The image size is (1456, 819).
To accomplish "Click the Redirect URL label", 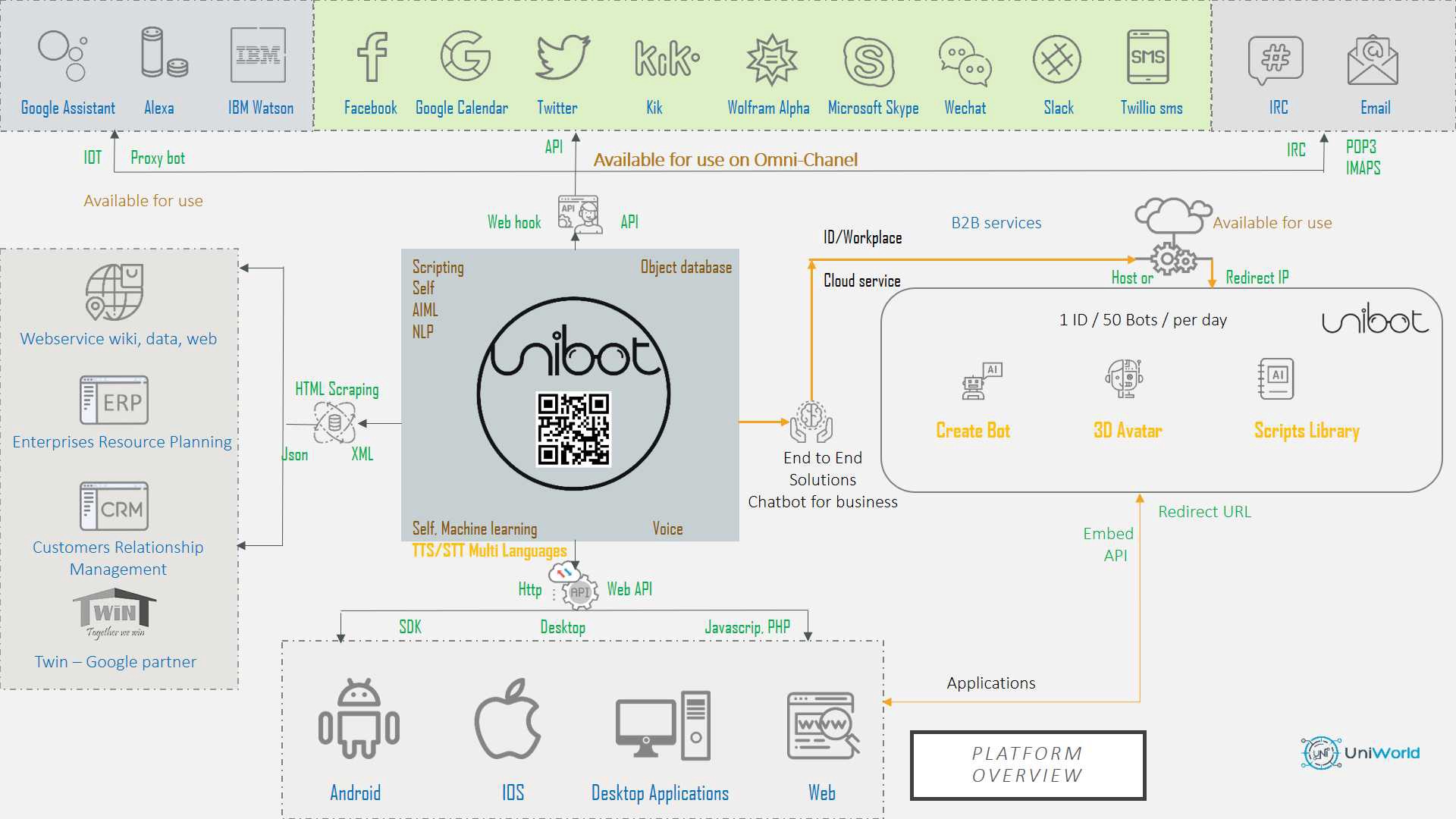I will point(1204,512).
